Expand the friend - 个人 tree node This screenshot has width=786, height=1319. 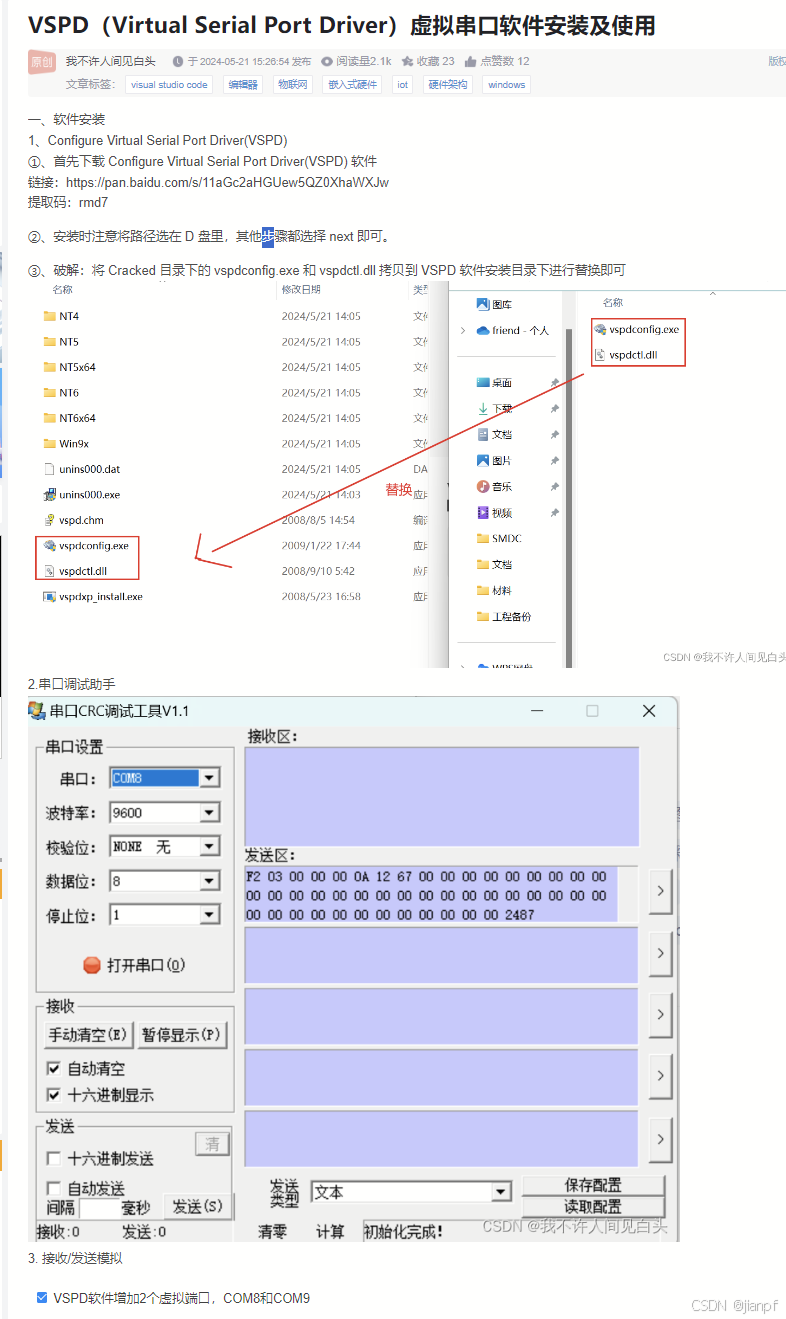click(463, 330)
